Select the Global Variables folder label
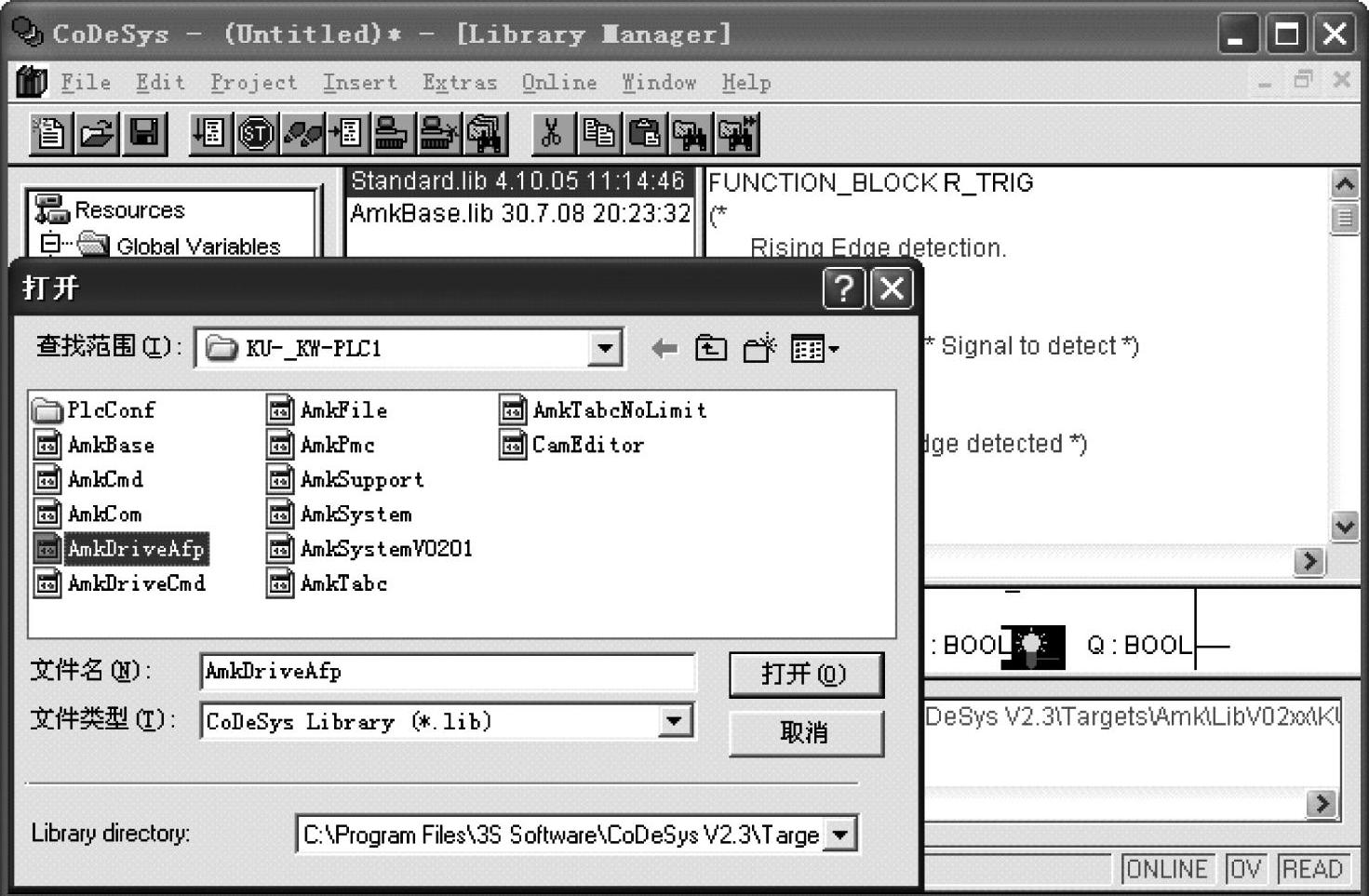The width and height of the screenshot is (1369, 896). click(198, 246)
